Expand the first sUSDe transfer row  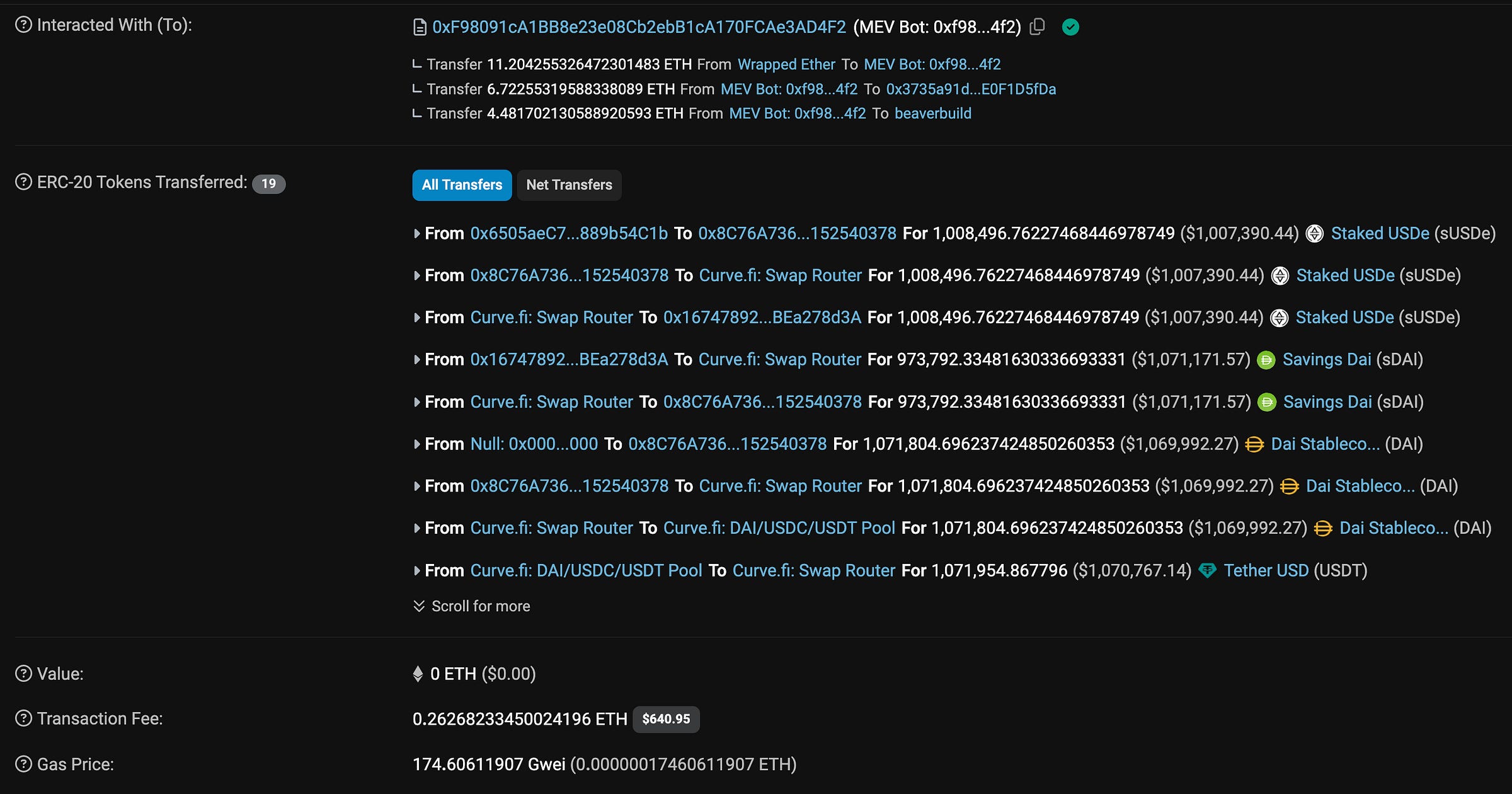click(417, 234)
